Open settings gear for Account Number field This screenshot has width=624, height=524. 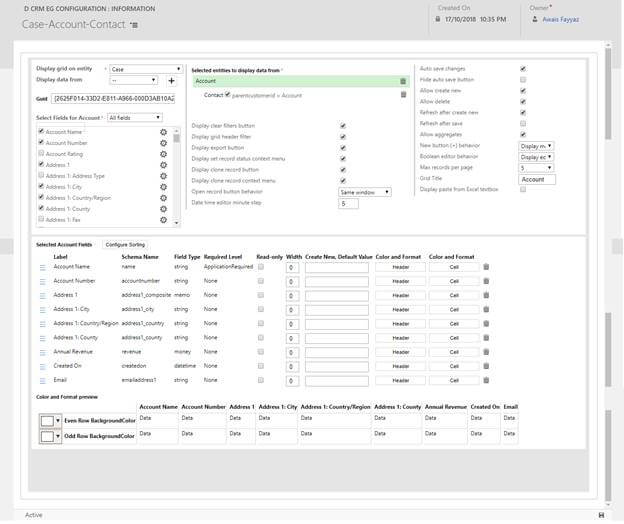tap(163, 143)
